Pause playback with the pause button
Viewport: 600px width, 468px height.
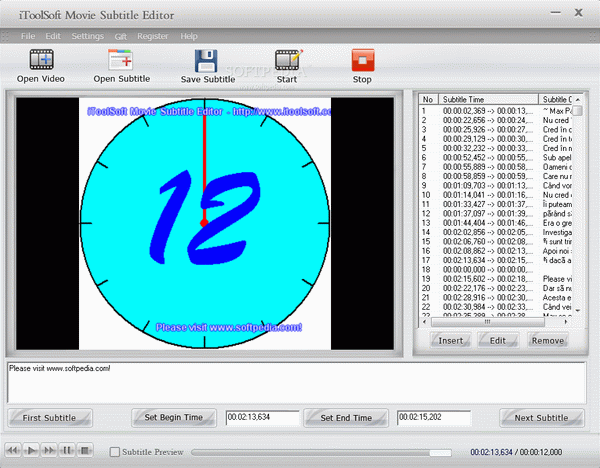click(x=67, y=450)
